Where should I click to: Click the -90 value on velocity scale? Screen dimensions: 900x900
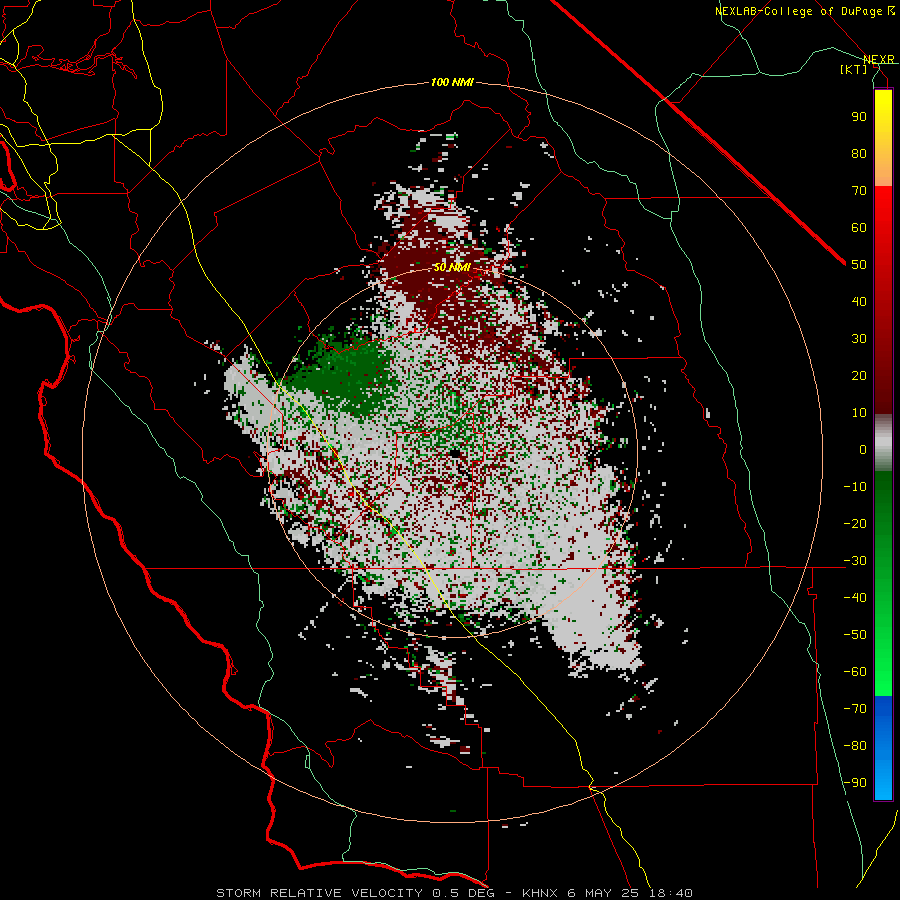pyautogui.click(x=855, y=782)
